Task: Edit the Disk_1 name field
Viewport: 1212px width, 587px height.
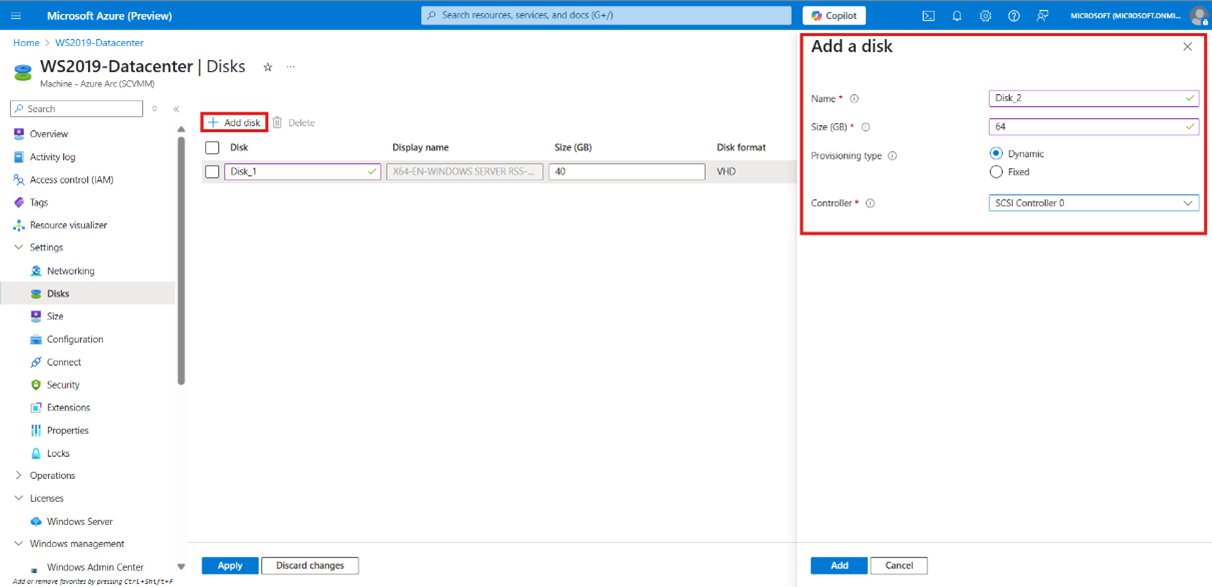Action: [x=302, y=172]
